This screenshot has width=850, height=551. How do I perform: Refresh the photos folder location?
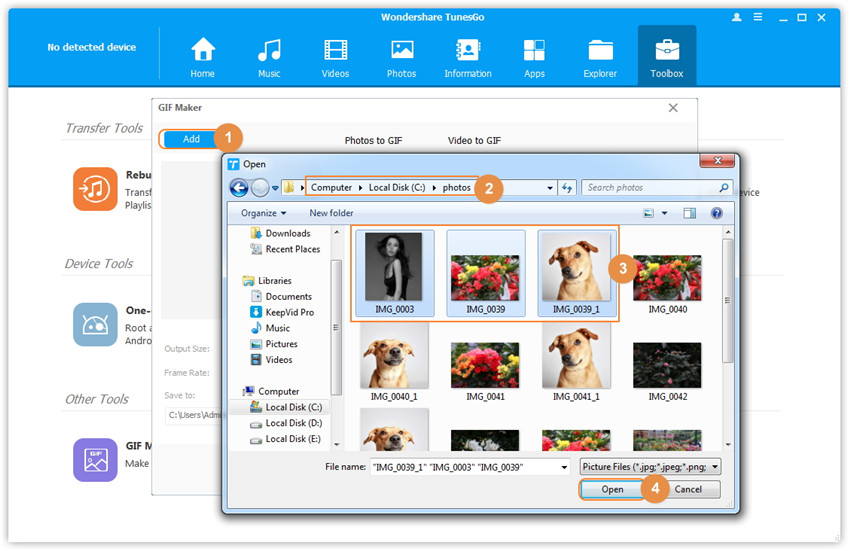[567, 188]
